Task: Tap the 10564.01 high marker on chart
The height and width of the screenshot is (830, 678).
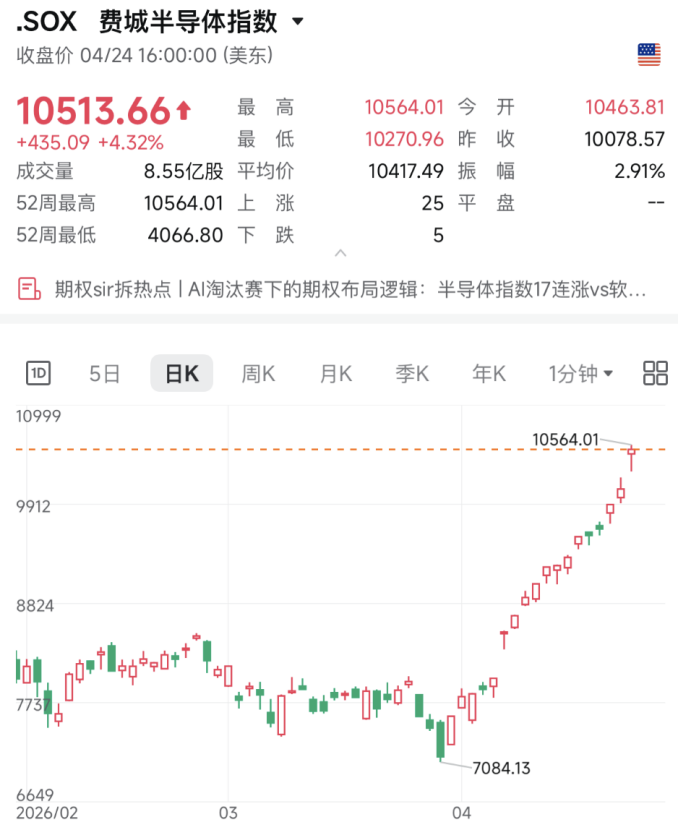Action: 565,438
